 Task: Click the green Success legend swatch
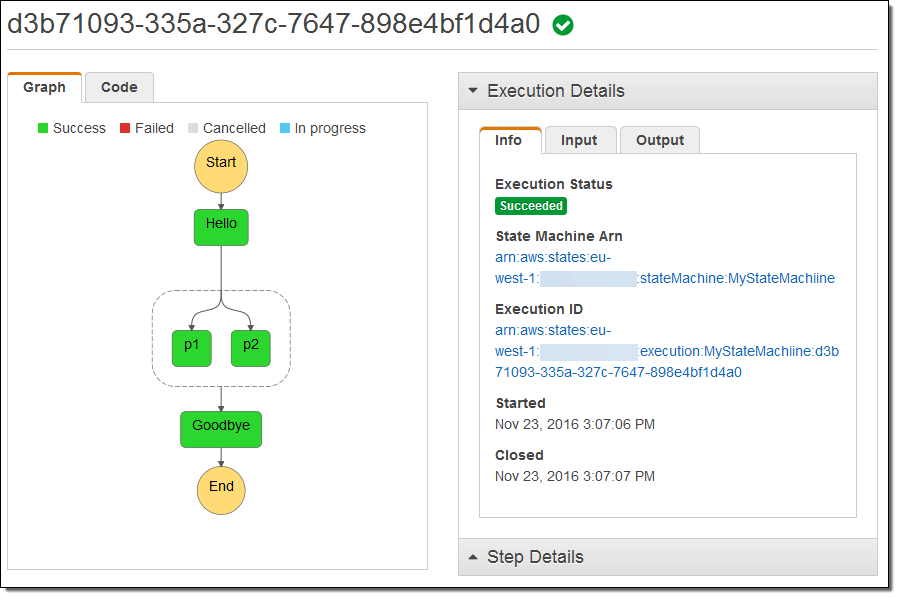coord(43,128)
